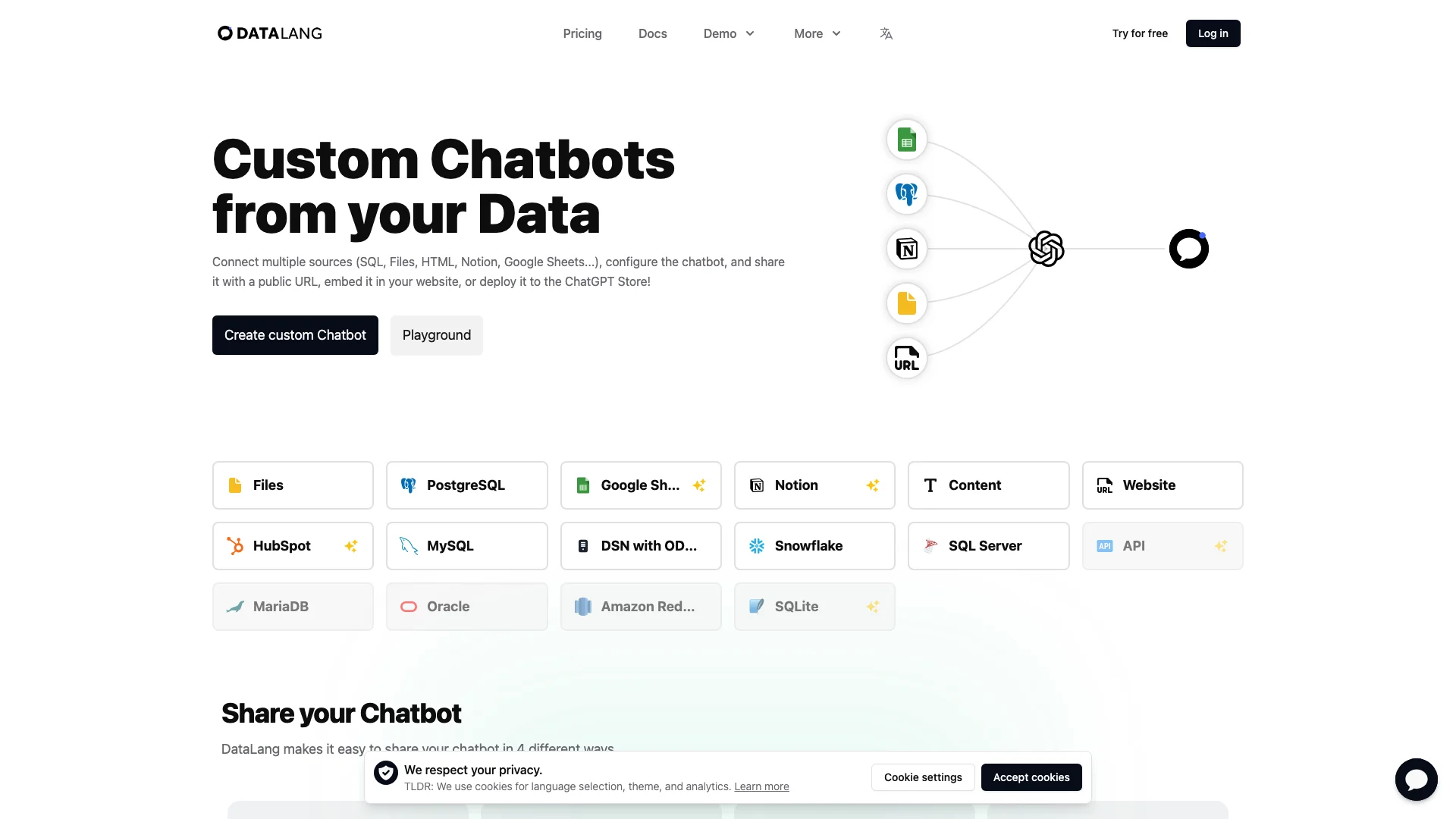Click the MariaDB data source icon
This screenshot has width=1456, height=819.
pos(234,606)
